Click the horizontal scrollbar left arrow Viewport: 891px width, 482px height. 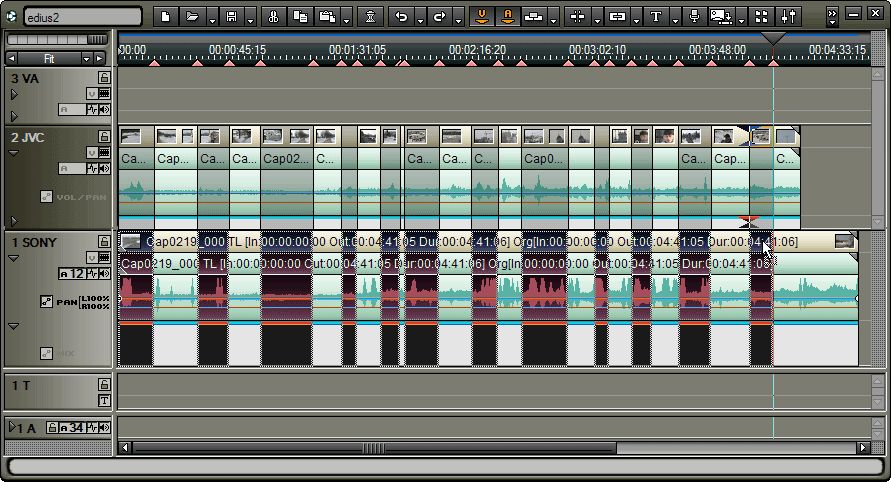click(x=125, y=448)
